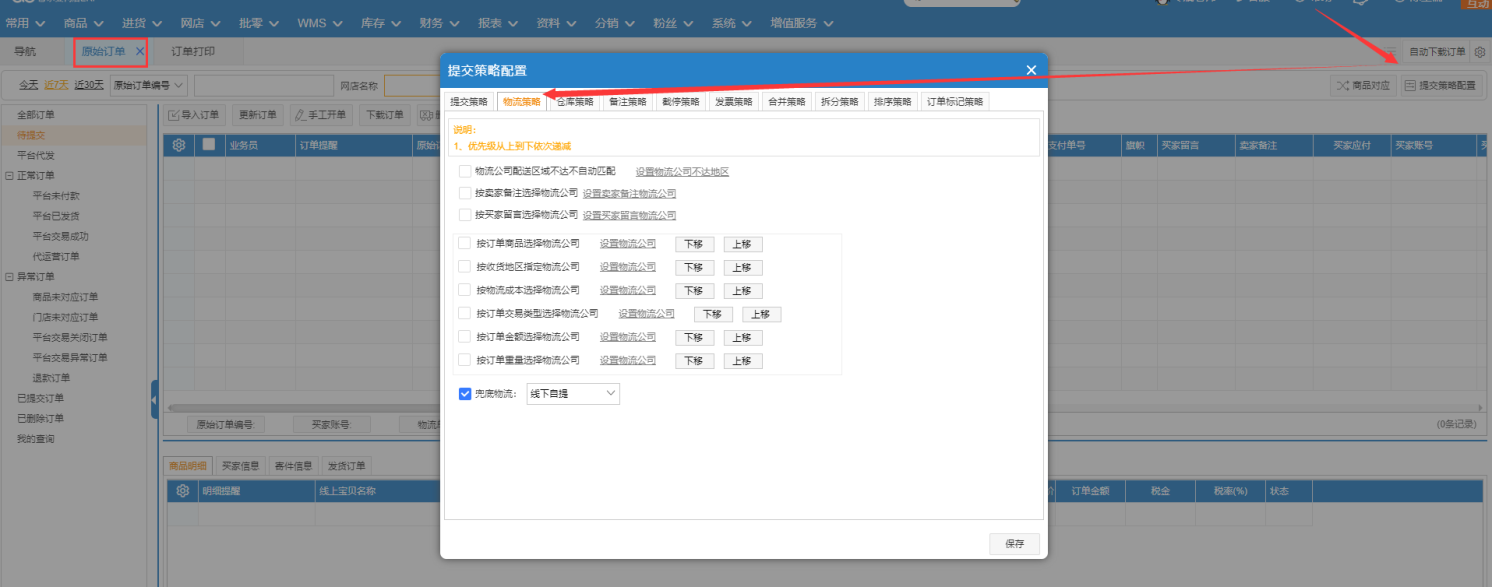Screen dimensions: 1492x587
Task: Open settings gear beside 自动下载订单
Action: (x=1480, y=52)
